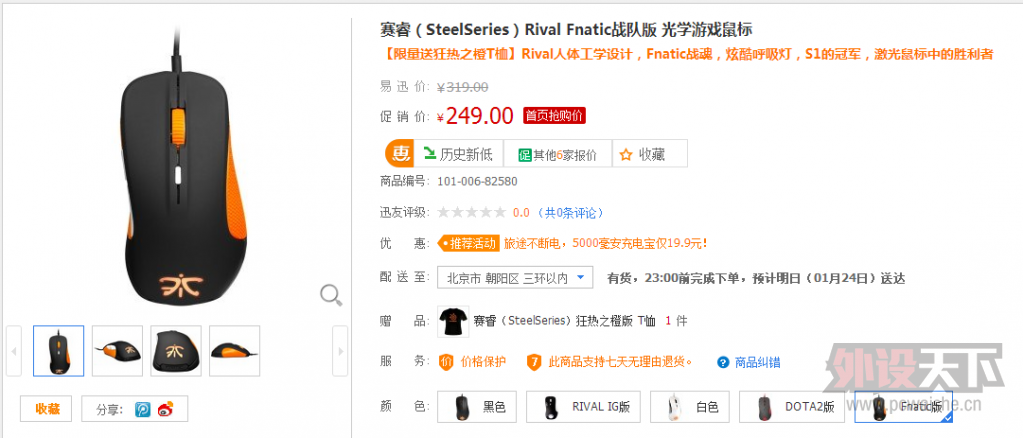
Task: Go to next thumbnails with right arrow
Action: [x=340, y=351]
